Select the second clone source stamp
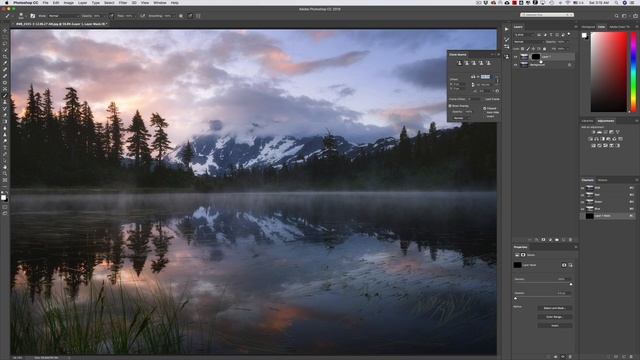The height and width of the screenshot is (360, 640). [x=467, y=63]
